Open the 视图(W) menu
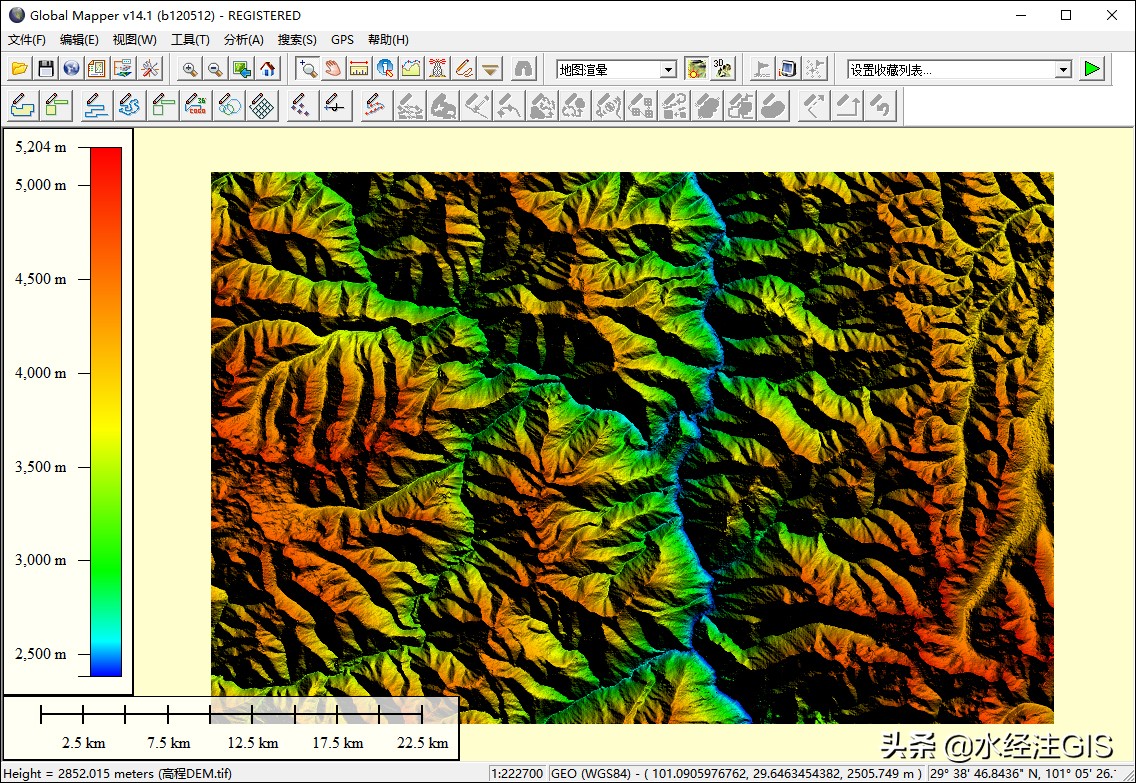 point(134,40)
